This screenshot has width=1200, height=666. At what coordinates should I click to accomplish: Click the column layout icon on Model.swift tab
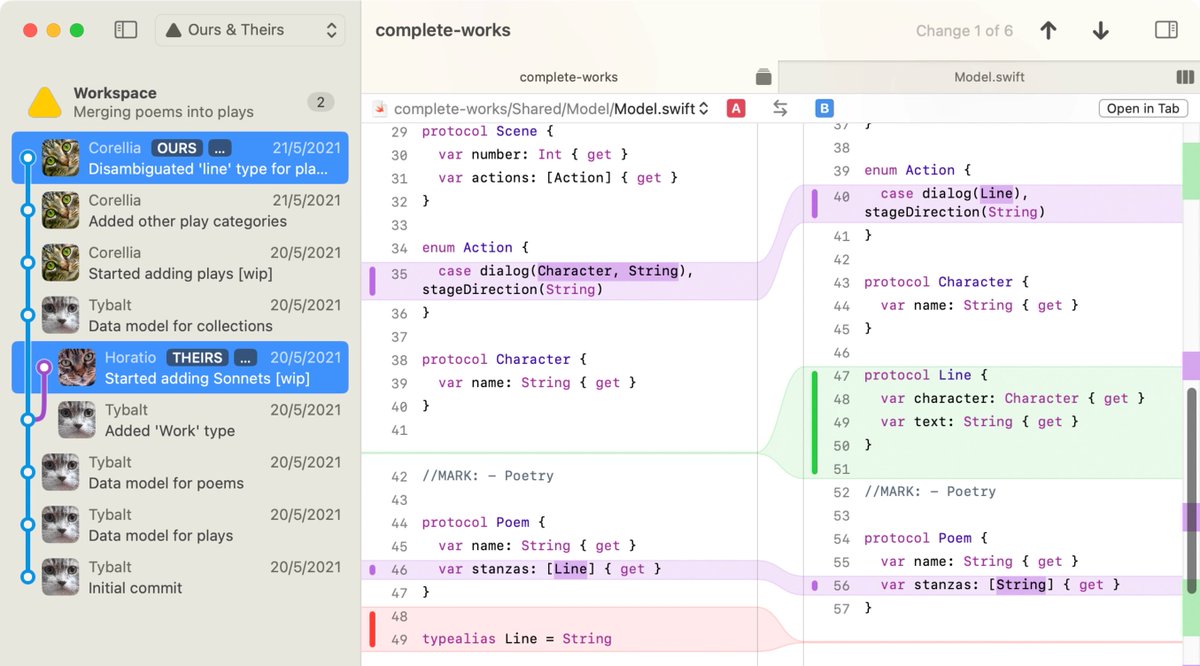(x=1185, y=77)
